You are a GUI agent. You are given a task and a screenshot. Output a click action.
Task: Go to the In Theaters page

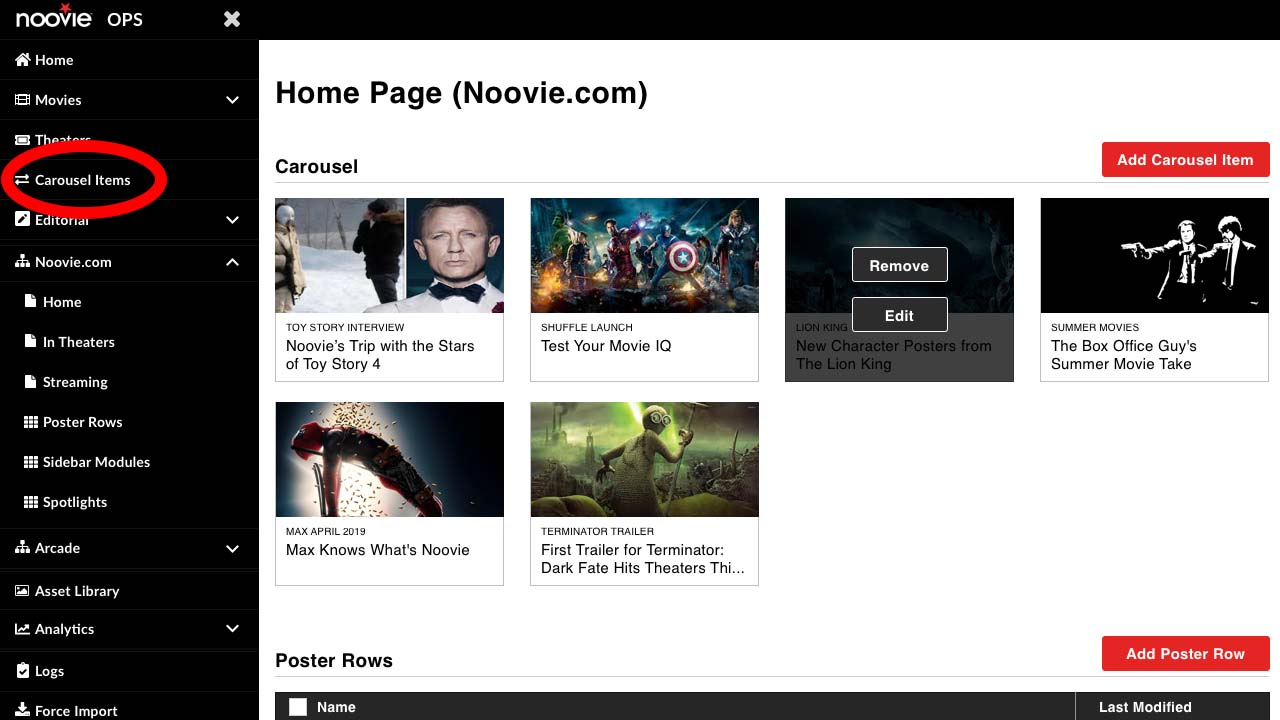(79, 342)
